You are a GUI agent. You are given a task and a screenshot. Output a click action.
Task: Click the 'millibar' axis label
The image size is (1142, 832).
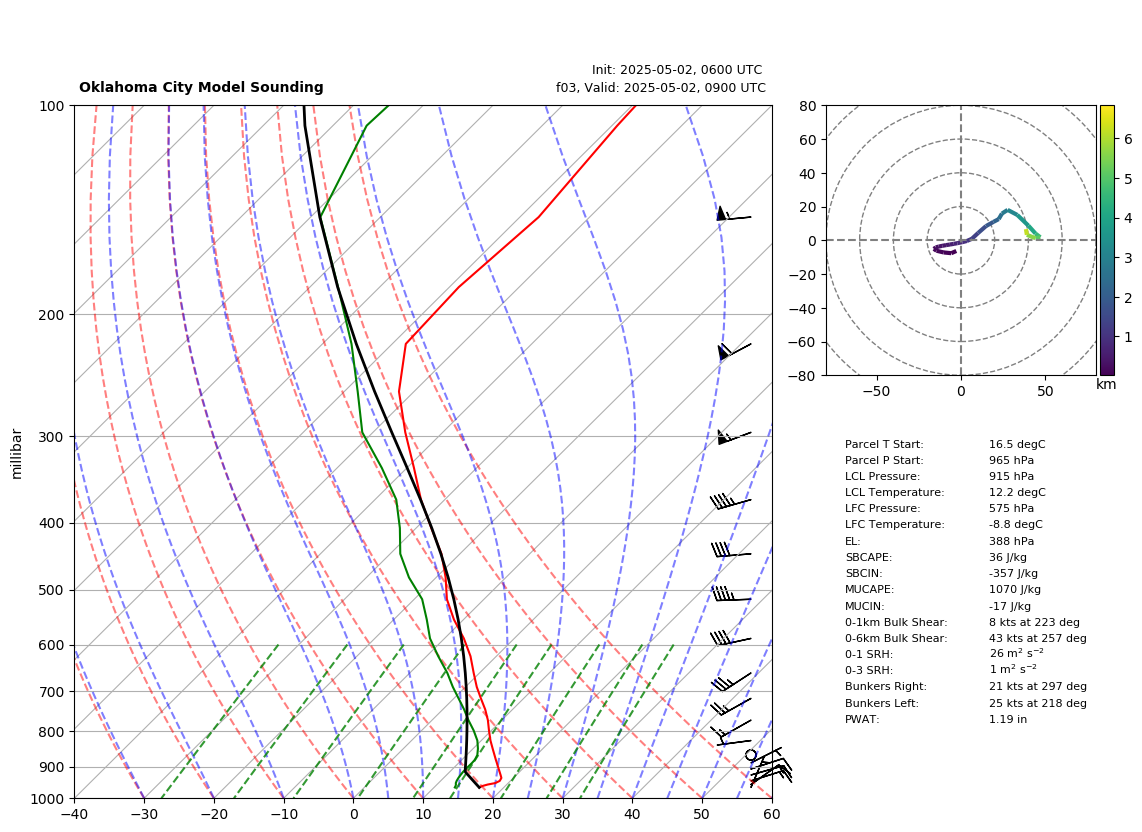click(x=17, y=454)
